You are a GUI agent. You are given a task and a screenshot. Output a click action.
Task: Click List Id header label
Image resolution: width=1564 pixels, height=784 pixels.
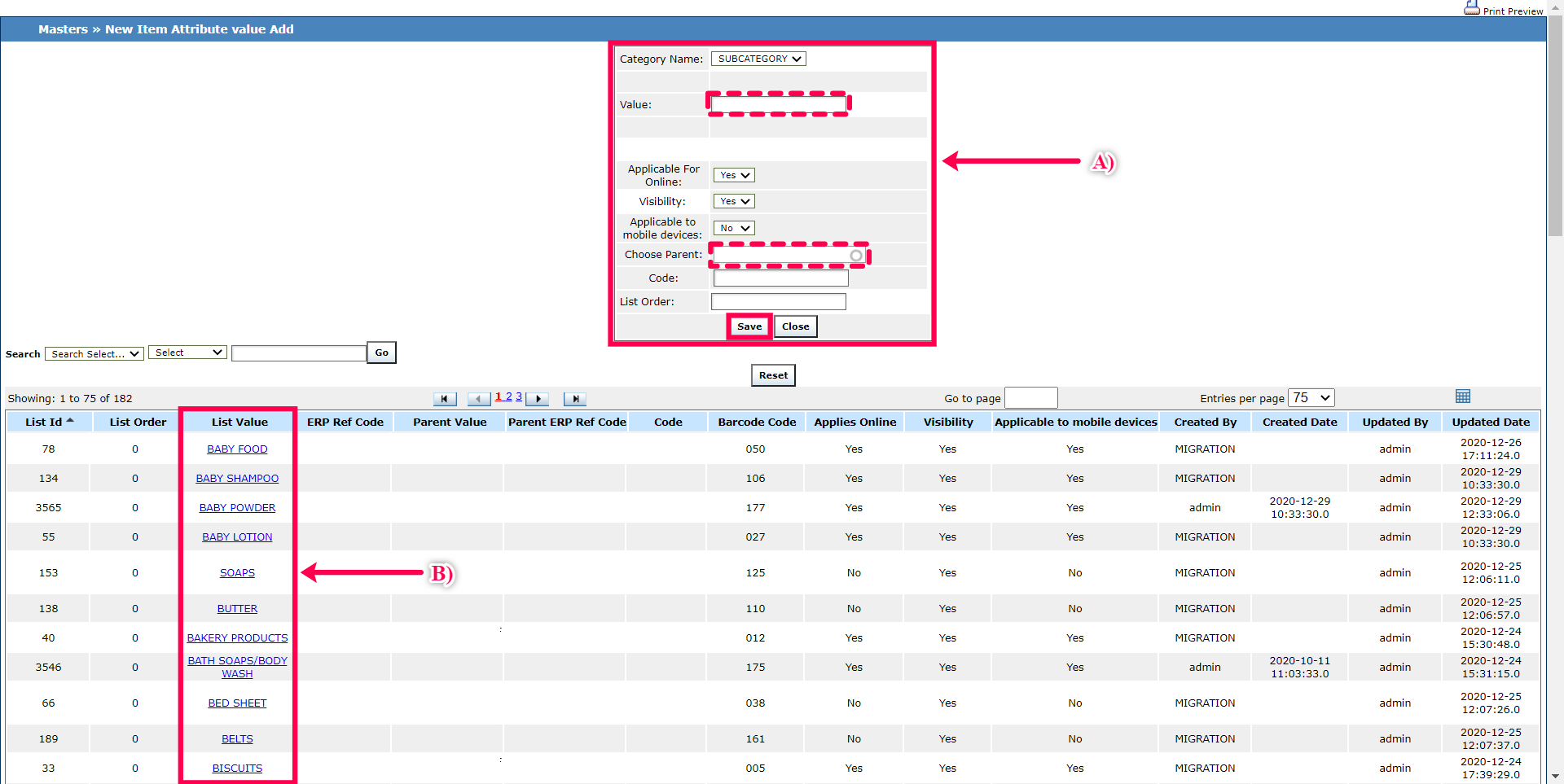(43, 422)
